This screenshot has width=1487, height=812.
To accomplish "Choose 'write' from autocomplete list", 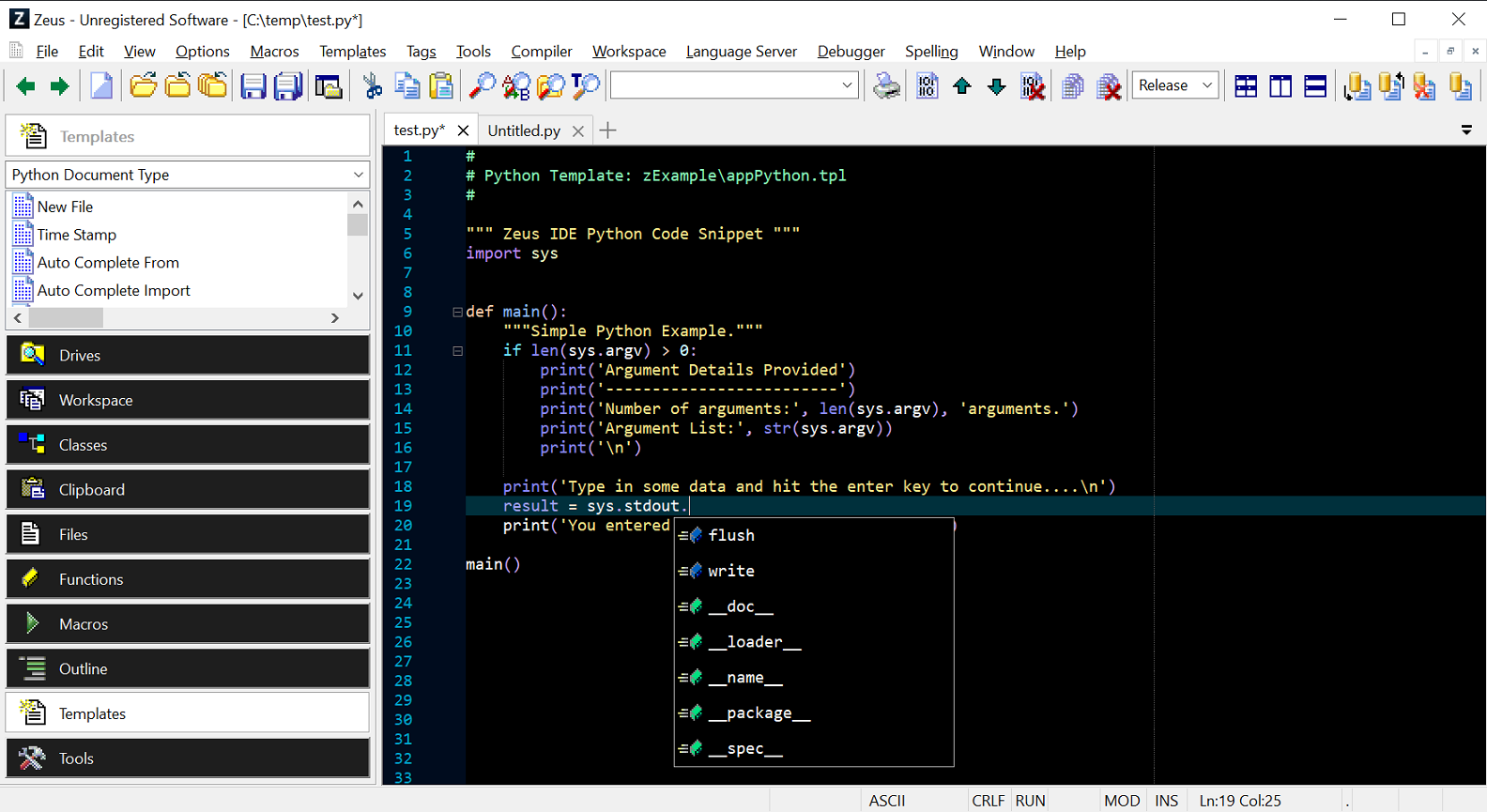I will tap(814, 571).
